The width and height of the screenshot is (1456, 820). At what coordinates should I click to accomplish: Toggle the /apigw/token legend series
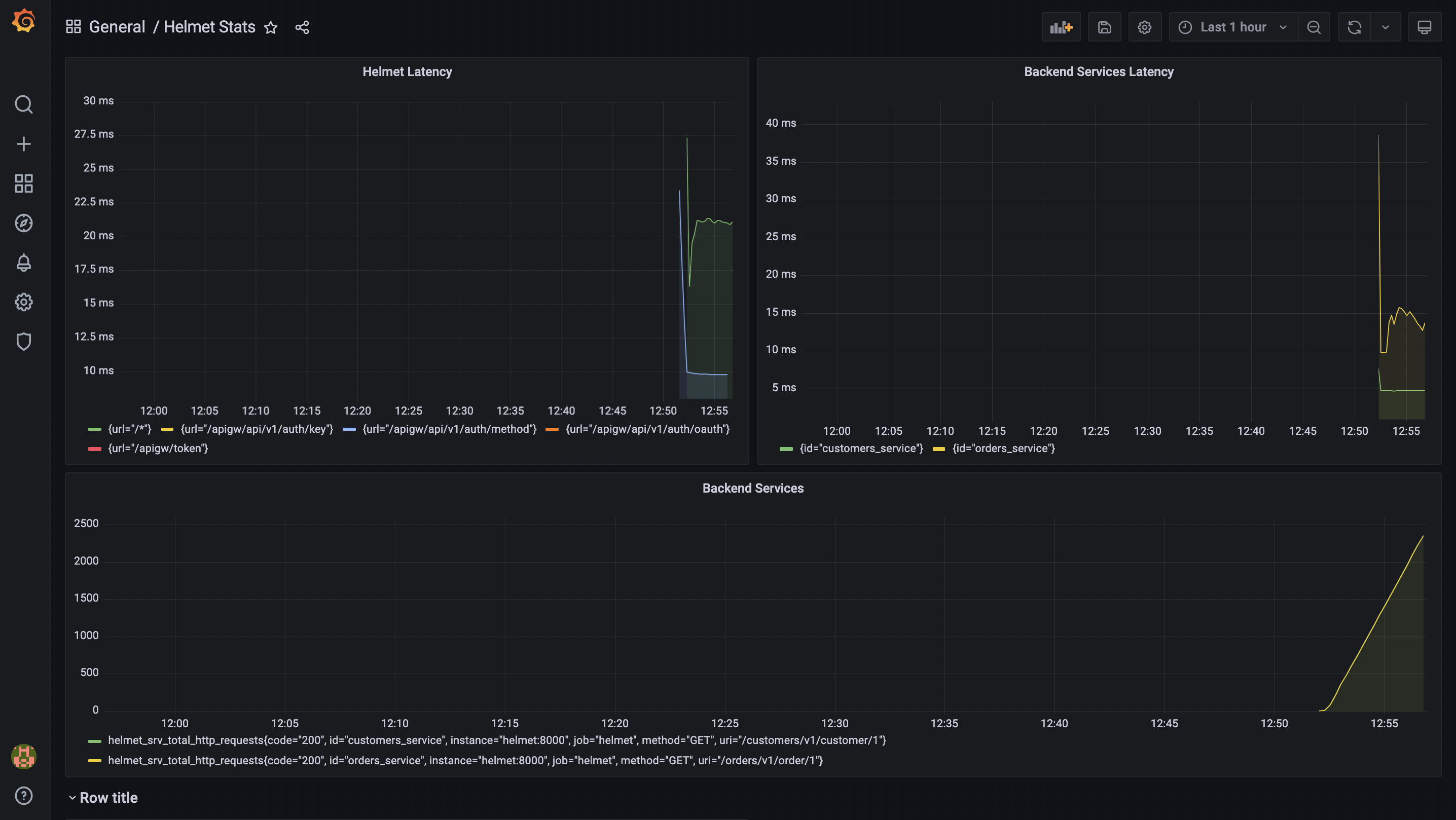pyautogui.click(x=158, y=448)
